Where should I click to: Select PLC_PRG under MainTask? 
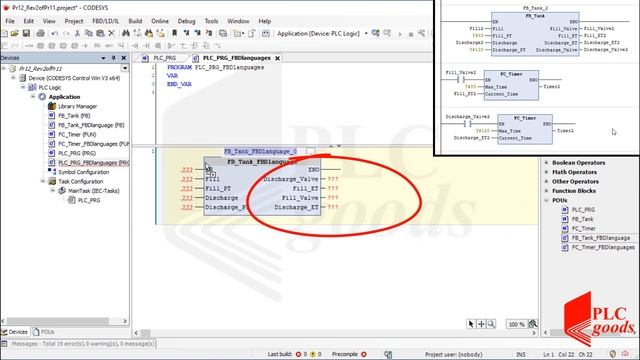89,200
